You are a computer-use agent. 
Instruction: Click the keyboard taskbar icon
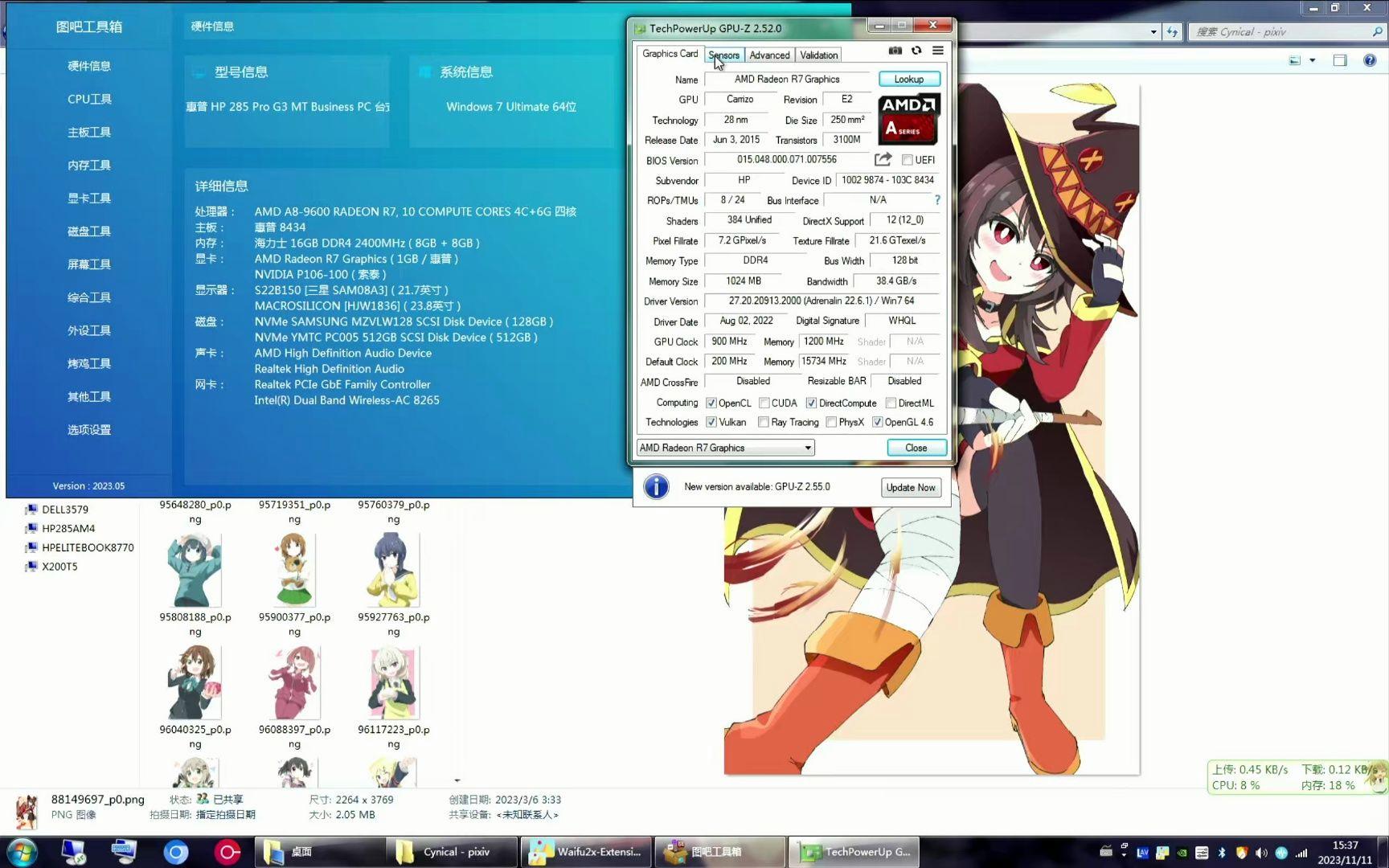coord(124,852)
